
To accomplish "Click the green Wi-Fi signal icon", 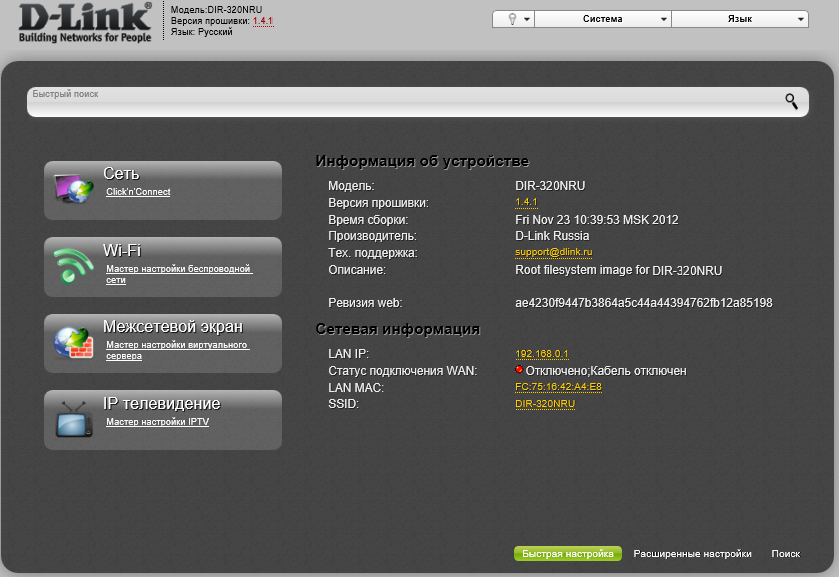I will (x=73, y=266).
